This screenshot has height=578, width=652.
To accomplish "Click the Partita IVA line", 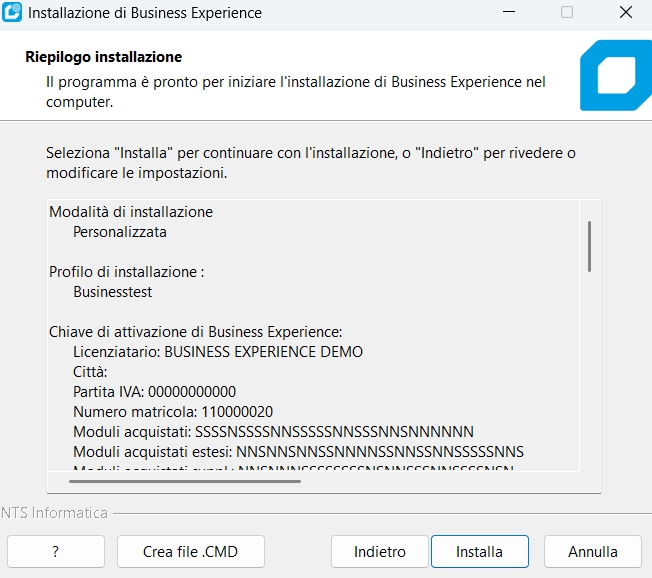I will click(154, 392).
